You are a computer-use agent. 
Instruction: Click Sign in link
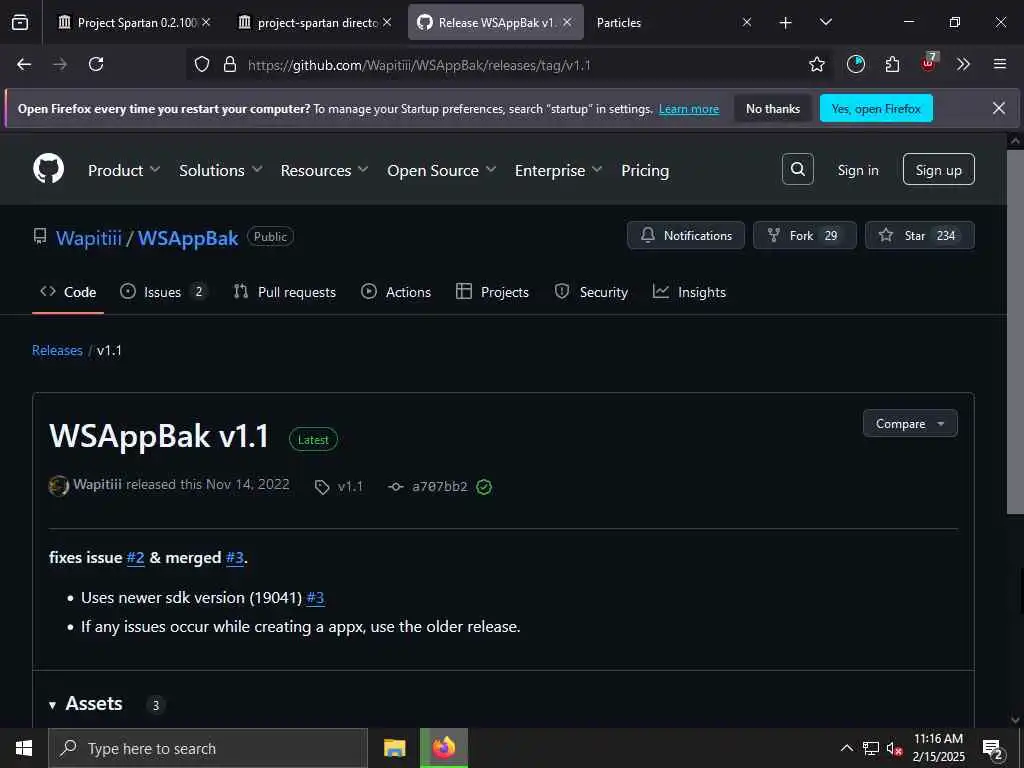857,170
